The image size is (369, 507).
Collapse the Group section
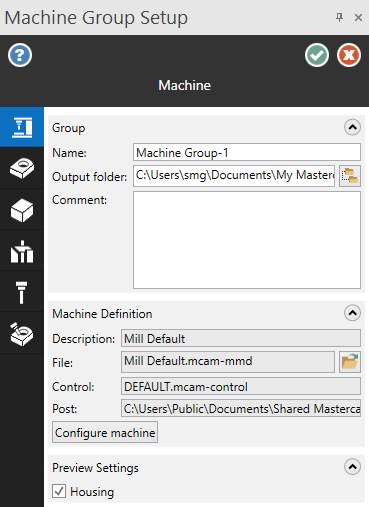point(352,127)
